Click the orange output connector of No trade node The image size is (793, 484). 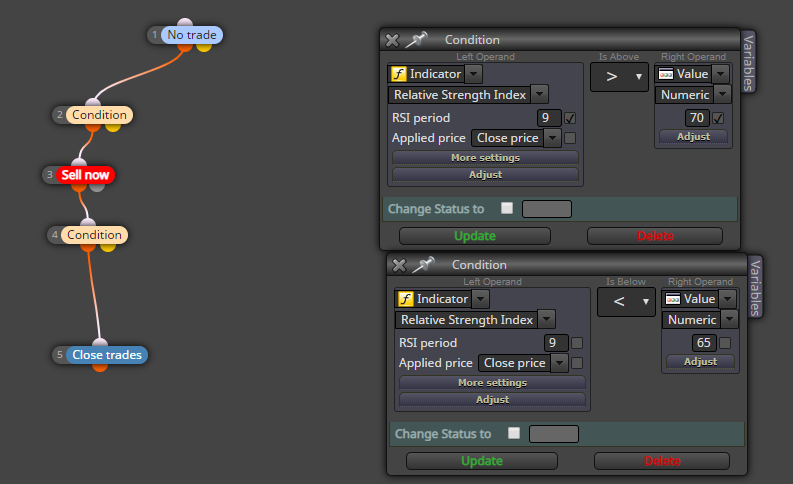point(185,47)
